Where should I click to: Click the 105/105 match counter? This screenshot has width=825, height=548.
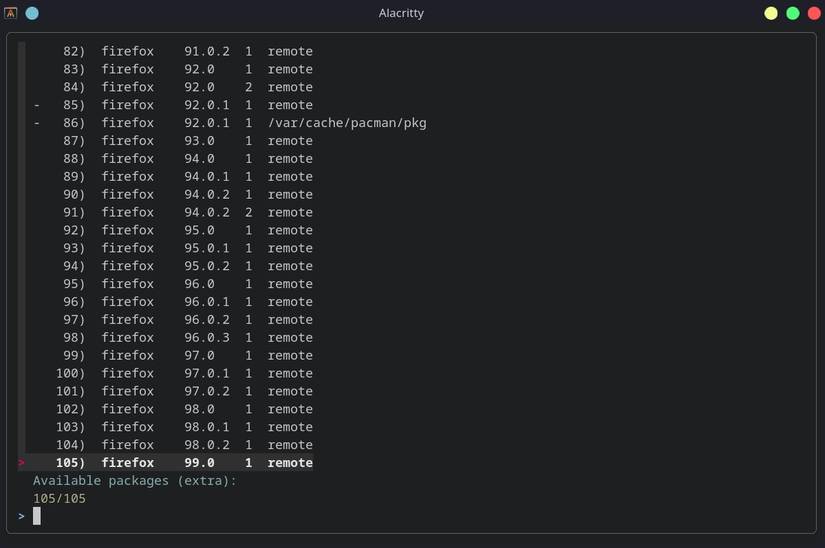click(59, 498)
